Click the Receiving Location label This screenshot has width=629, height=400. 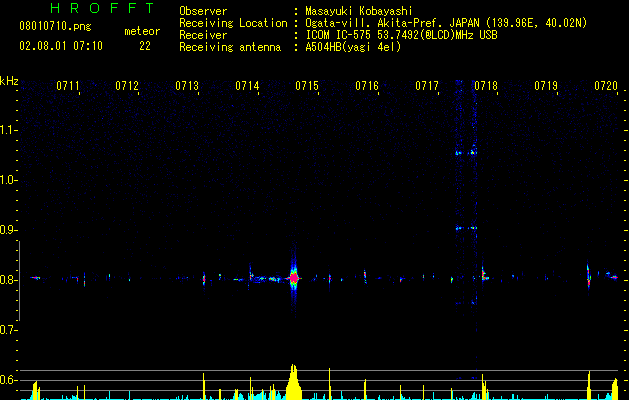coord(233,23)
